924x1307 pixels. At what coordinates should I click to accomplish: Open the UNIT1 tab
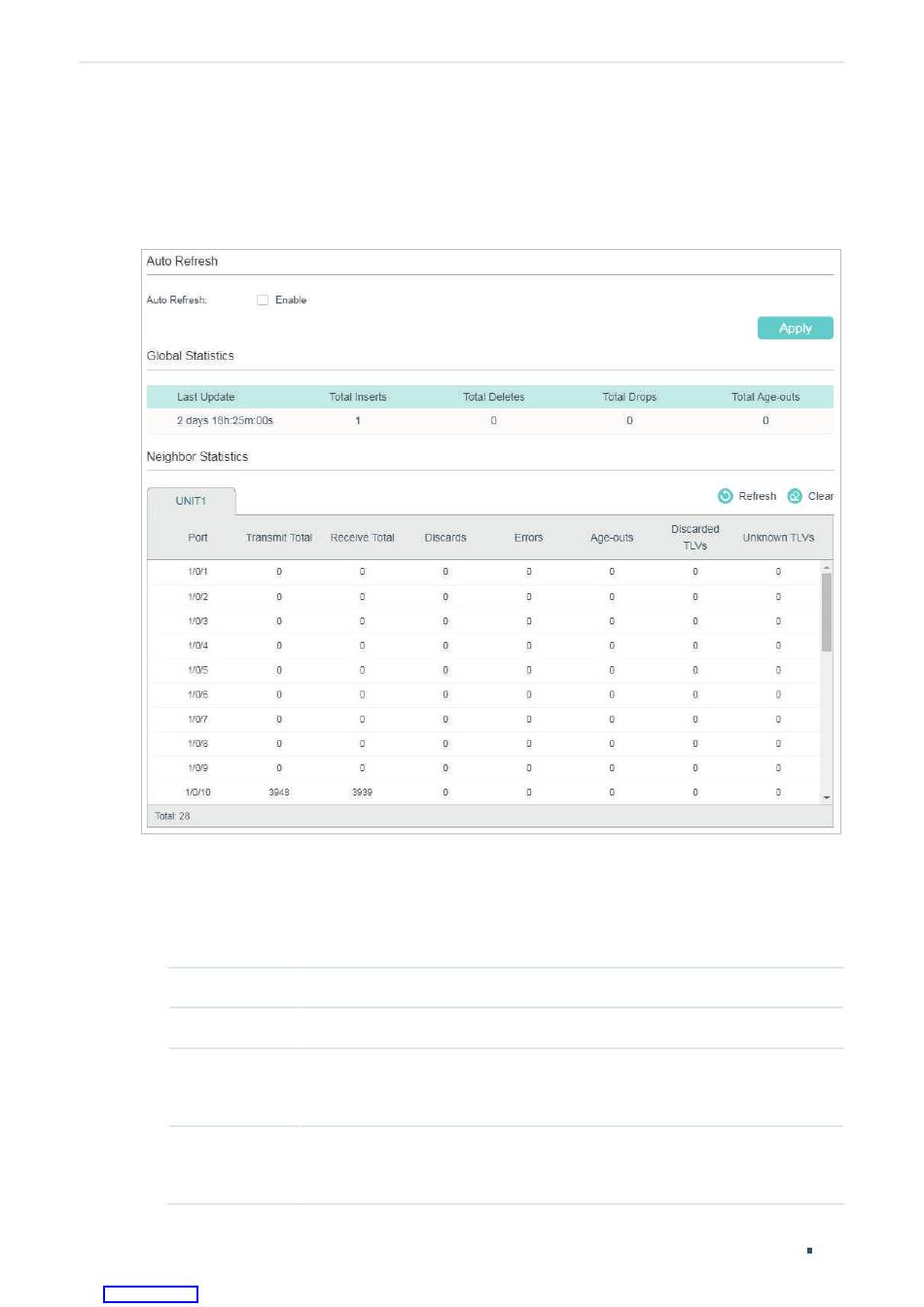[191, 502]
